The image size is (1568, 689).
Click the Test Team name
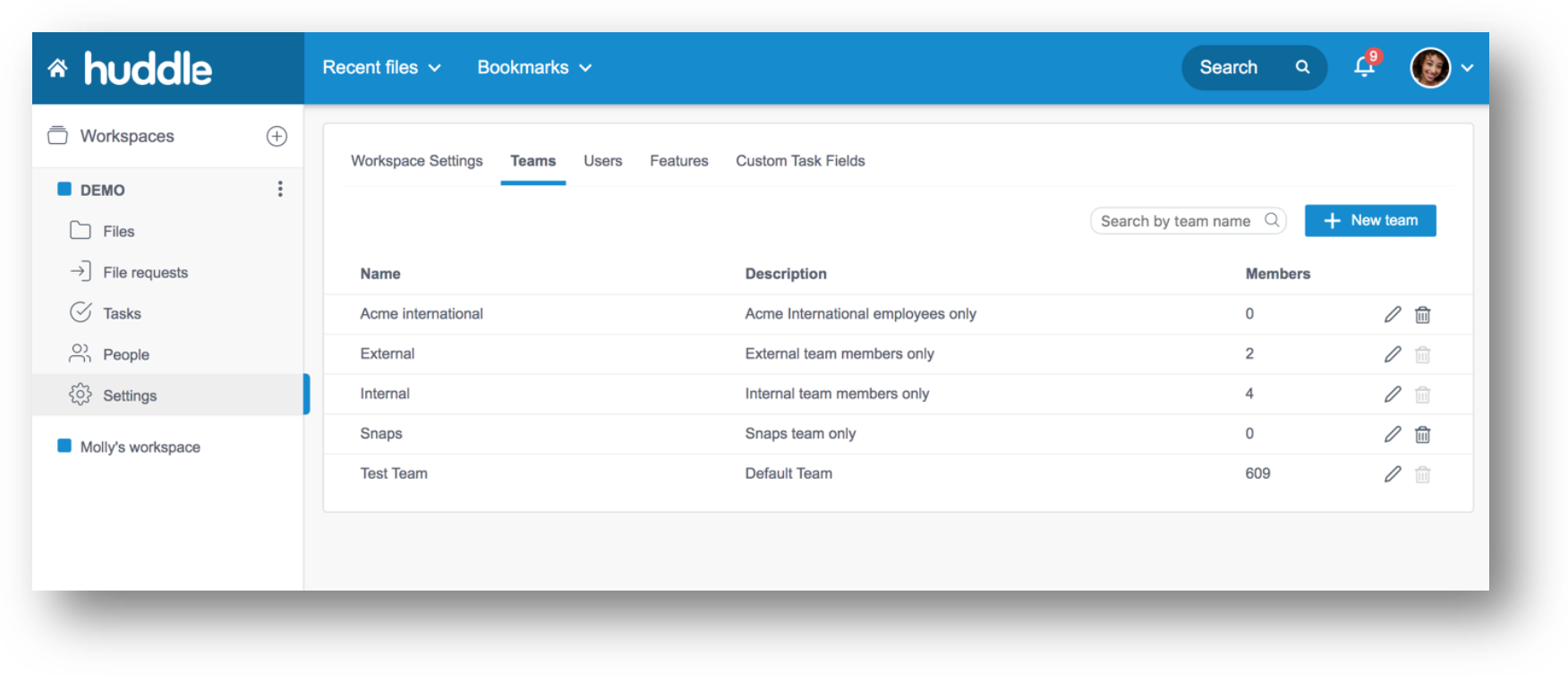(x=394, y=473)
